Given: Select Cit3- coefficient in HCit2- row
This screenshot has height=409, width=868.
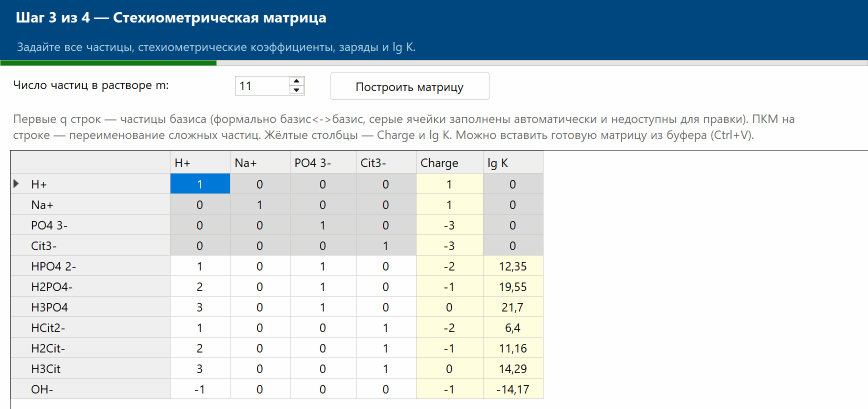Looking at the screenshot, I should coord(386,327).
